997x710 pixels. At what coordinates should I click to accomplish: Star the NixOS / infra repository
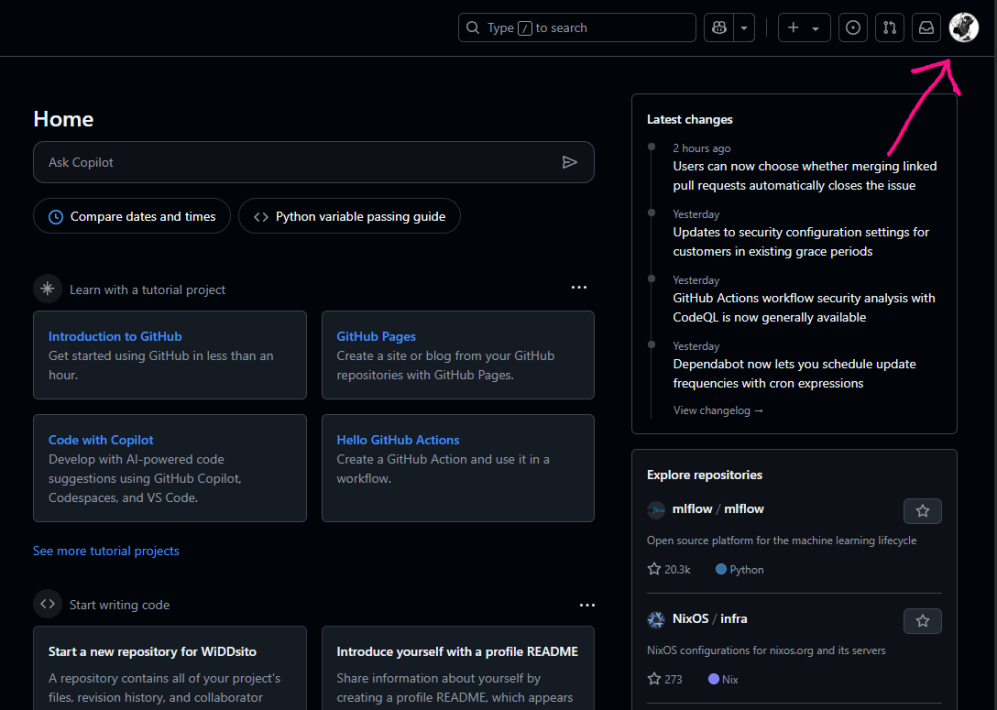(922, 621)
